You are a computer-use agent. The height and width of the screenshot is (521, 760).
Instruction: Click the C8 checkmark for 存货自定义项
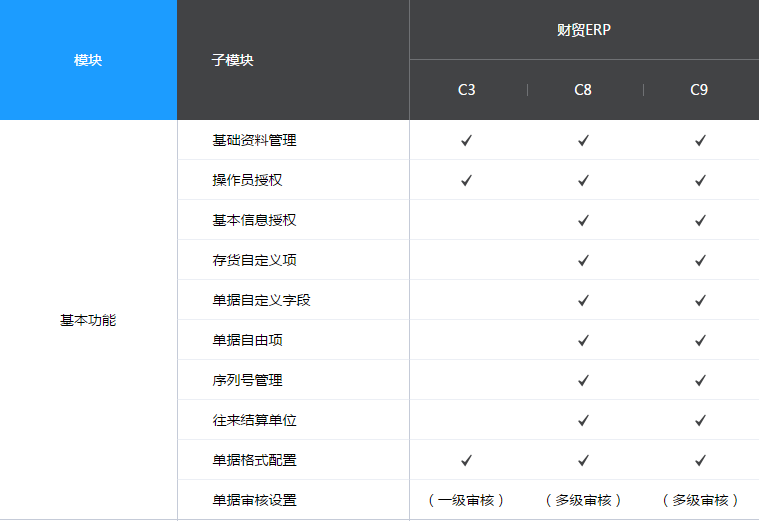[x=583, y=260]
